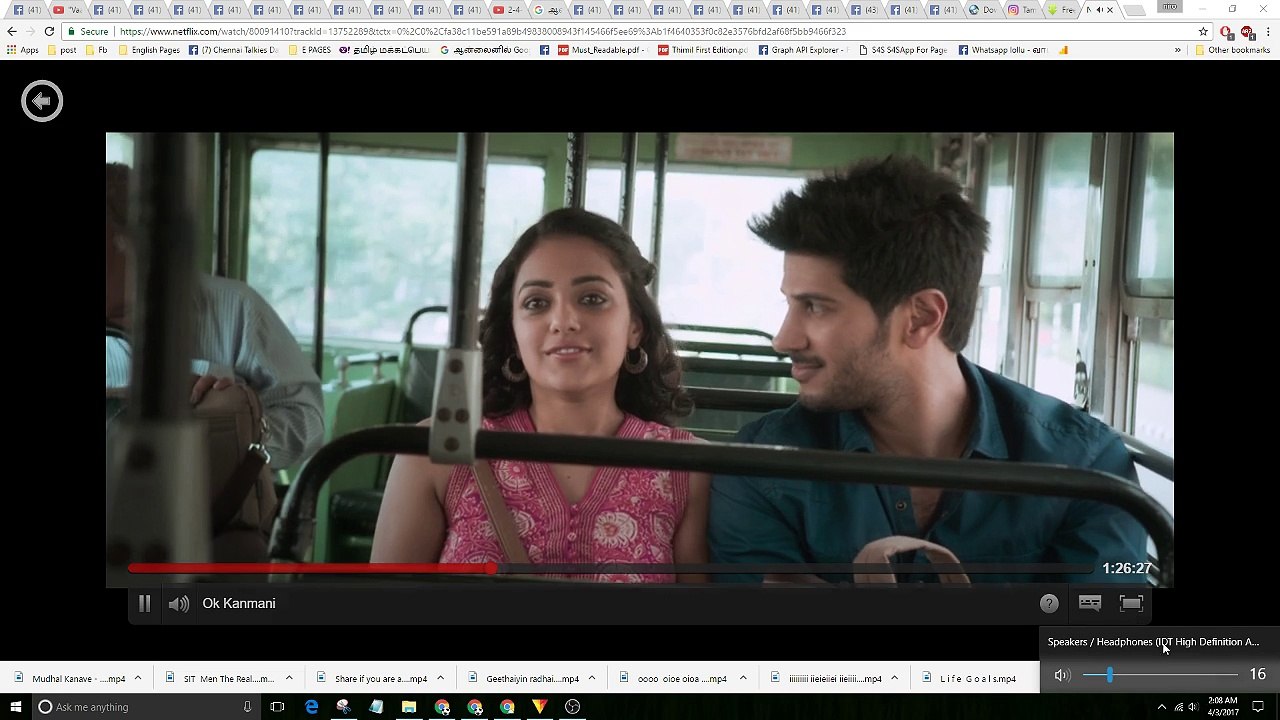Open Task View on the taskbar
1280x720 pixels.
click(x=277, y=707)
